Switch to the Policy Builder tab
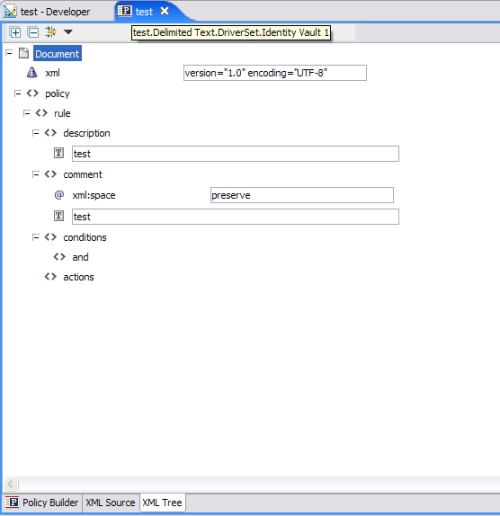The height and width of the screenshot is (516, 500). click(43, 502)
